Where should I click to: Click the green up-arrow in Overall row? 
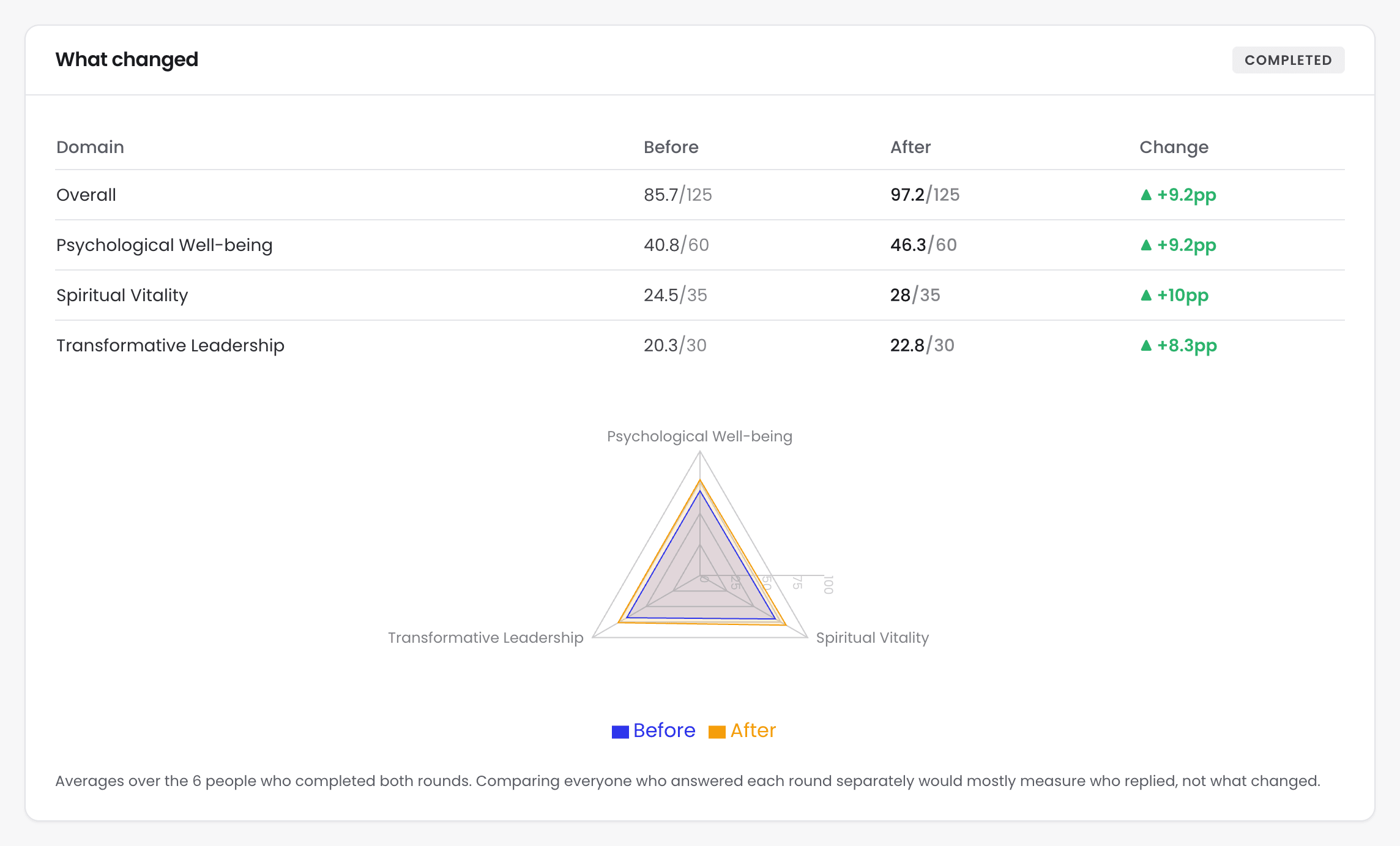tap(1146, 195)
